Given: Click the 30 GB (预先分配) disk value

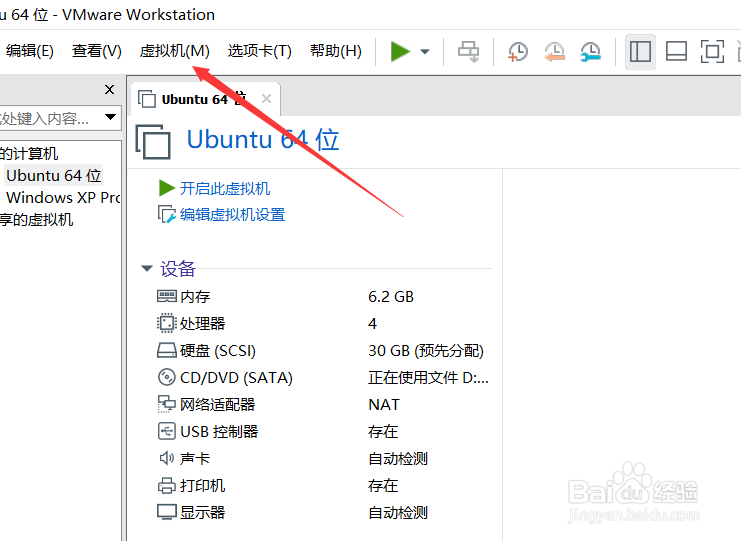Looking at the screenshot, I should [426, 351].
